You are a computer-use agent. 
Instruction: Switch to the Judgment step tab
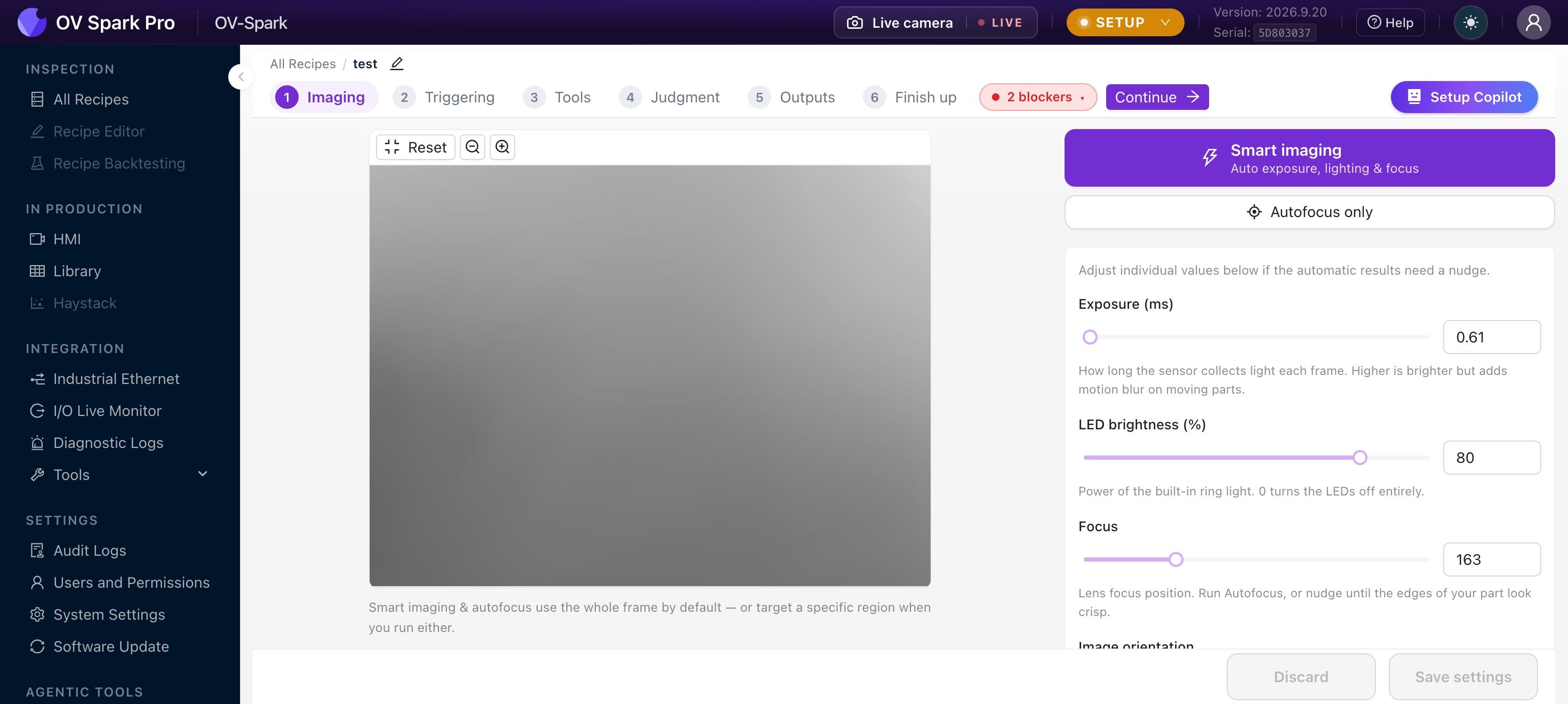click(x=669, y=98)
